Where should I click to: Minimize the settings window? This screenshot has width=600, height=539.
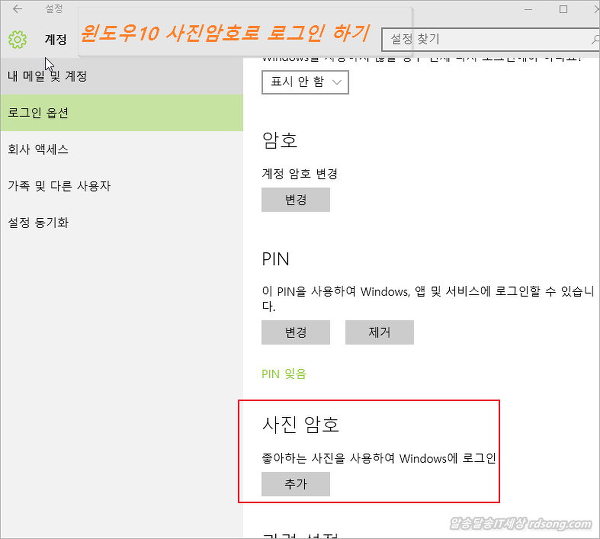[528, 9]
